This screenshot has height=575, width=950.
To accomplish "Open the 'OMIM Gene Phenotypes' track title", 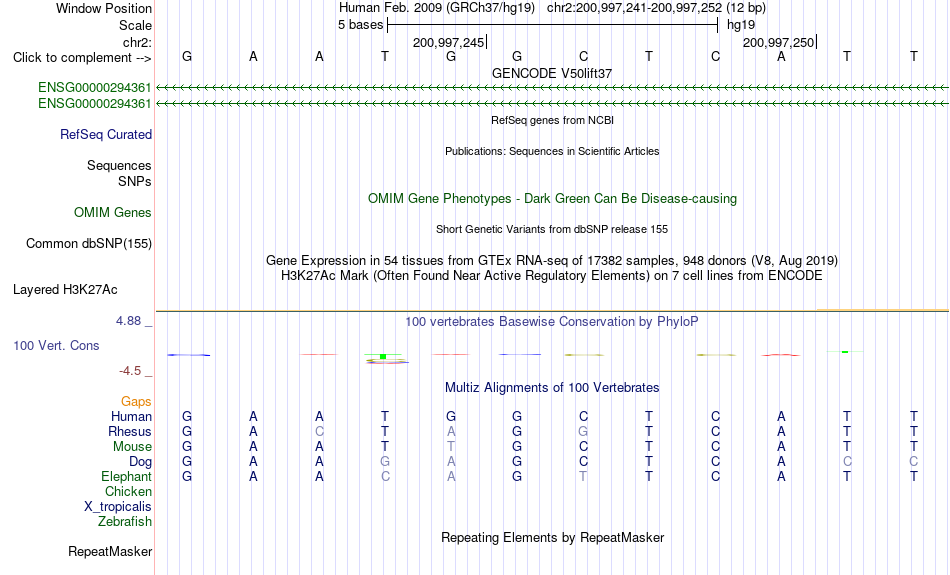I will click(552, 199).
